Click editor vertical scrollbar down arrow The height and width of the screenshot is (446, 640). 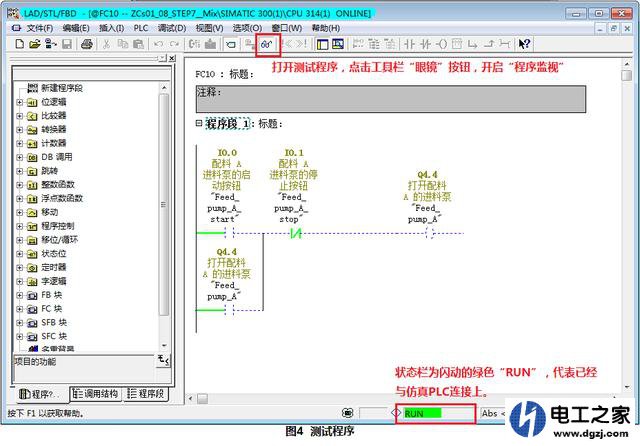[x=627, y=387]
